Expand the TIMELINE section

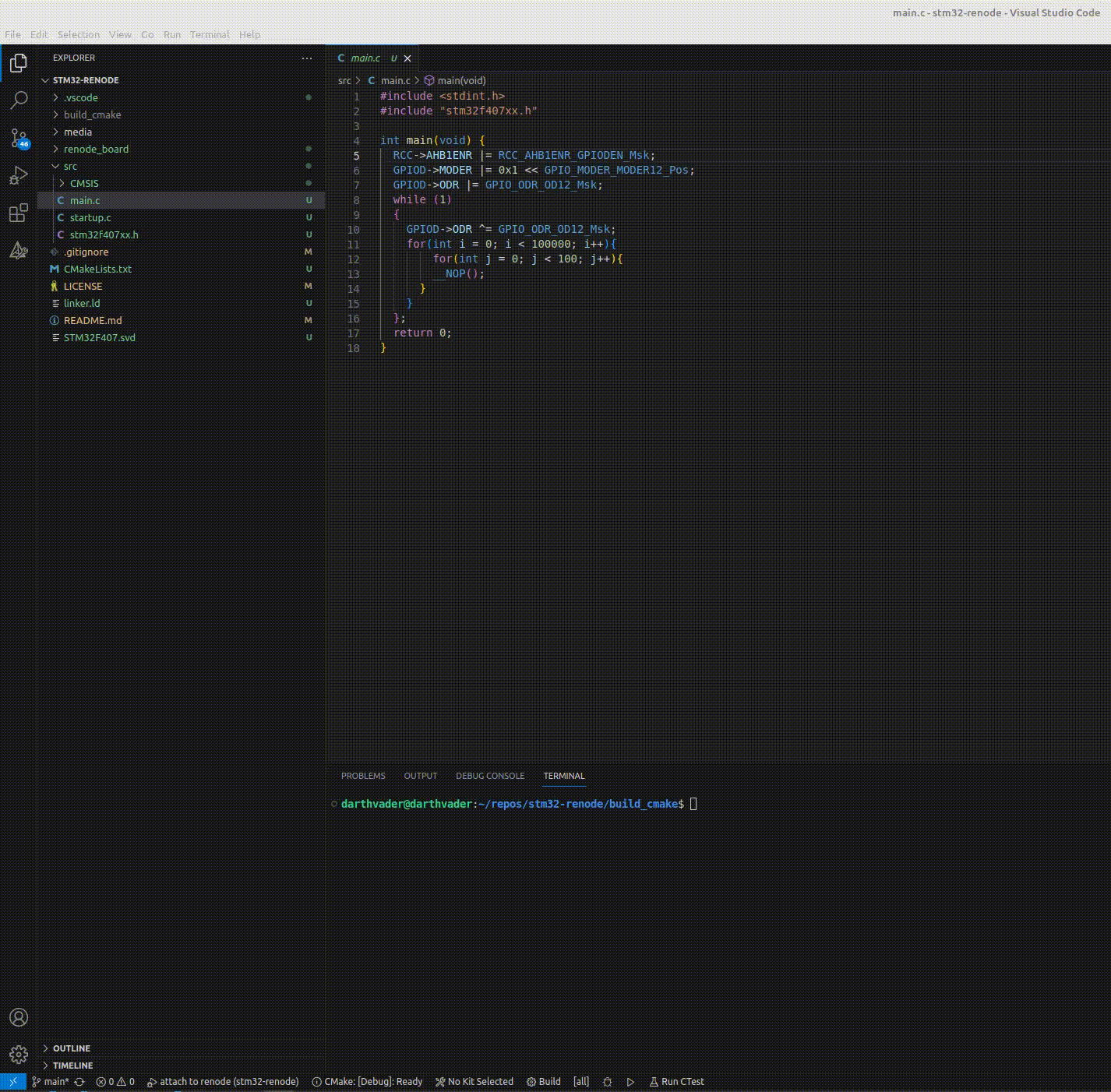point(181,1066)
